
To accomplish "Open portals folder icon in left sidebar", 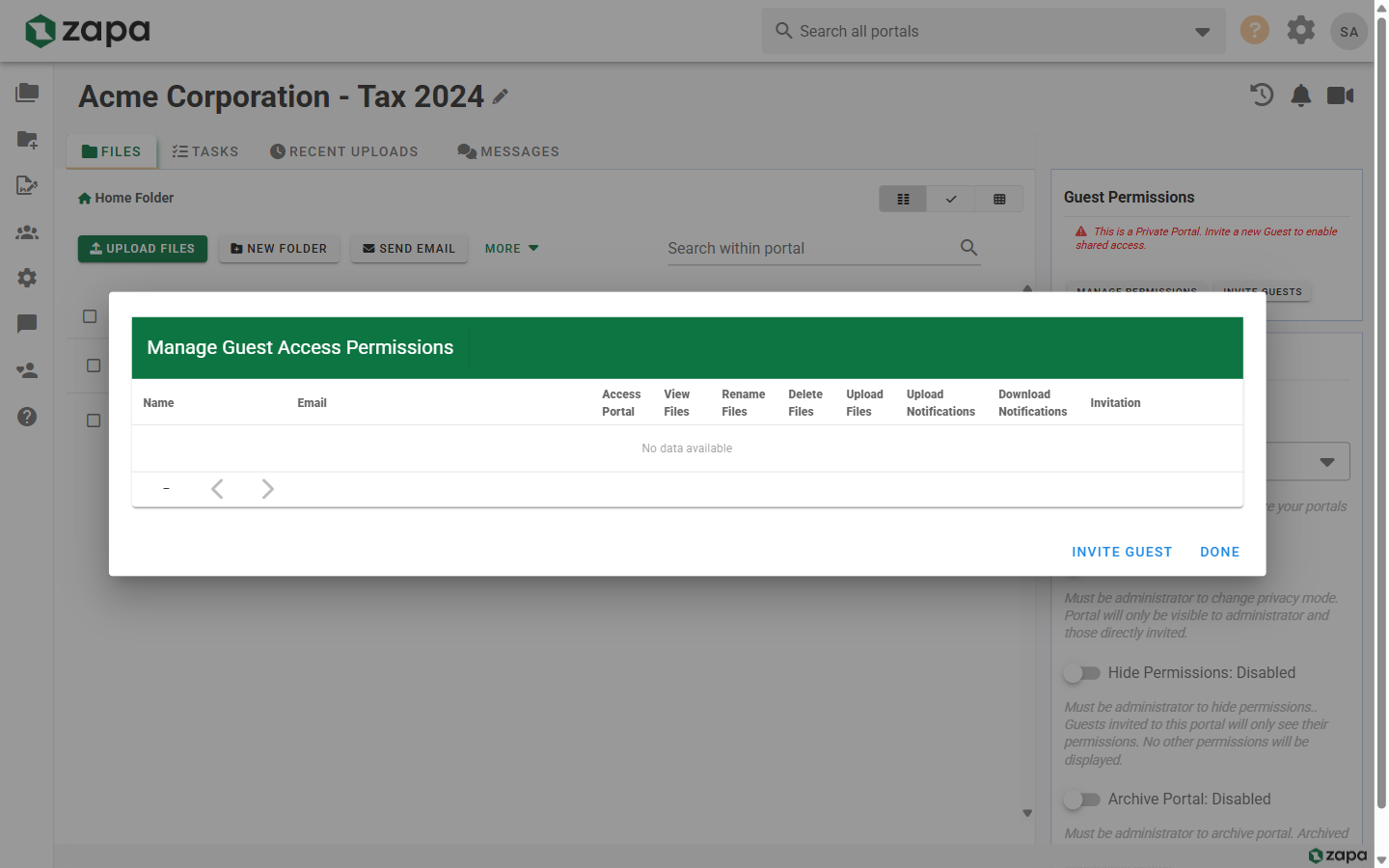I will [27, 93].
